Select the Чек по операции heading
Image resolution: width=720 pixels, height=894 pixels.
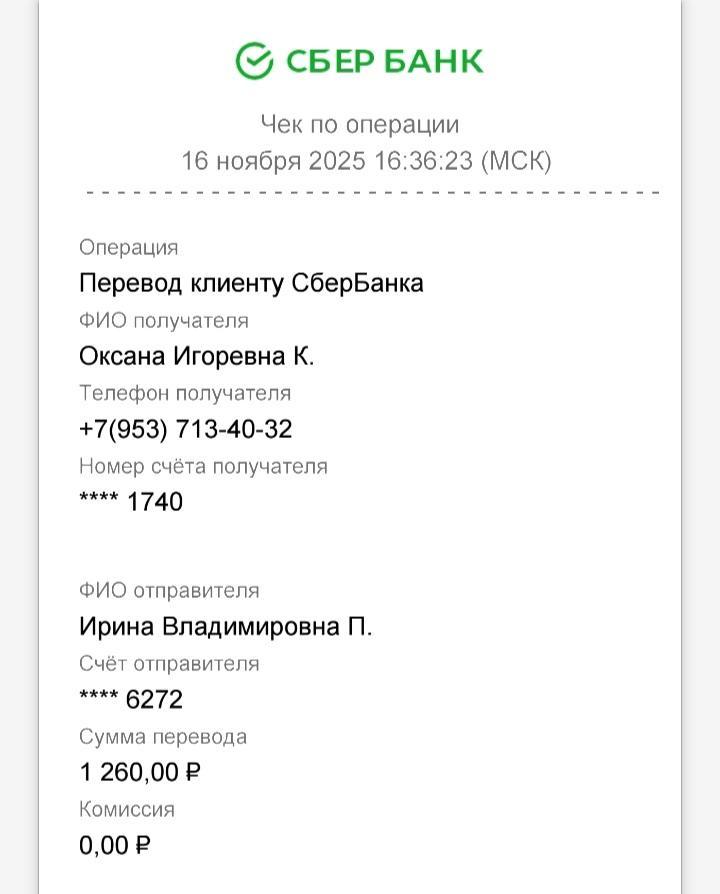360,125
